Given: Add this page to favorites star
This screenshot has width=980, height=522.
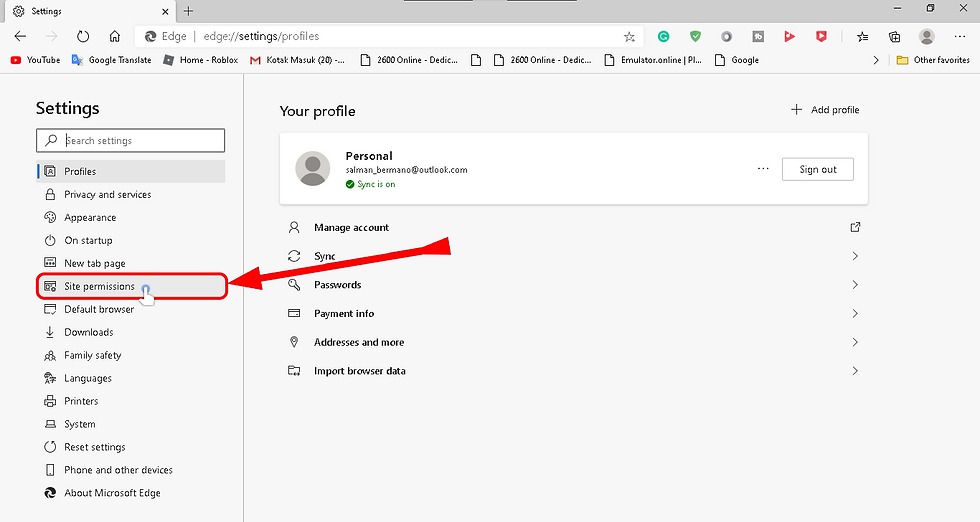Looking at the screenshot, I should point(629,37).
